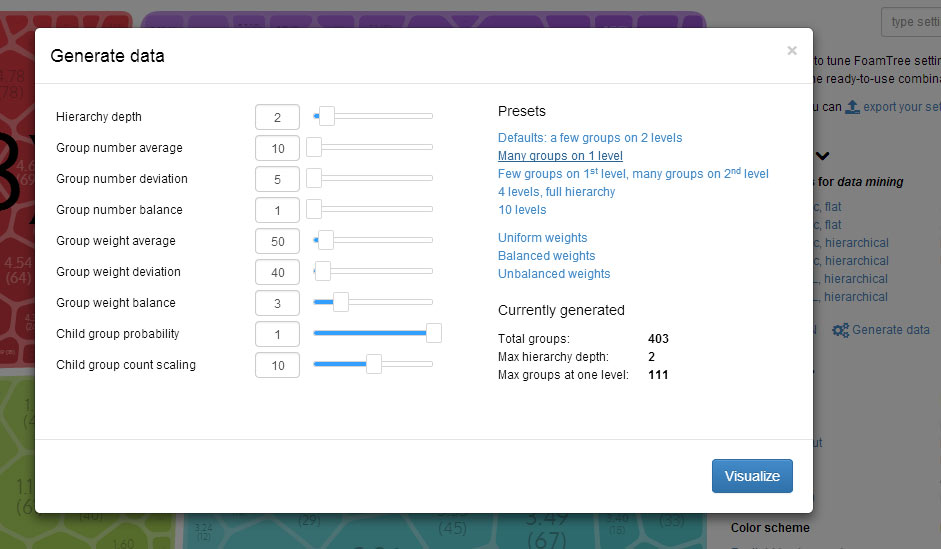
Task: Click the export settings upload icon
Action: tap(852, 106)
